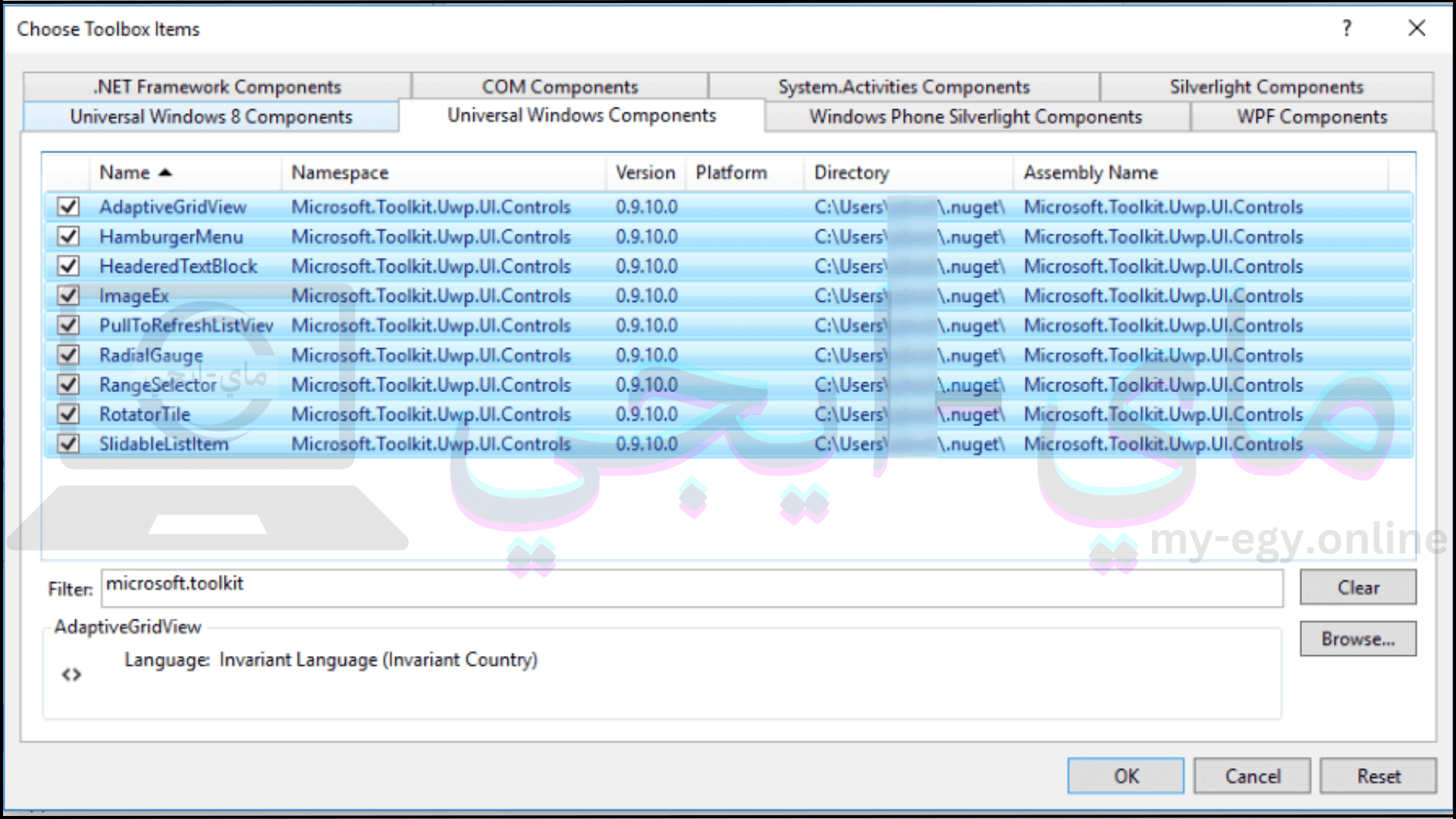Select the HeaderedTextBlock name cell
The width and height of the screenshot is (1456, 819).
coord(178,266)
